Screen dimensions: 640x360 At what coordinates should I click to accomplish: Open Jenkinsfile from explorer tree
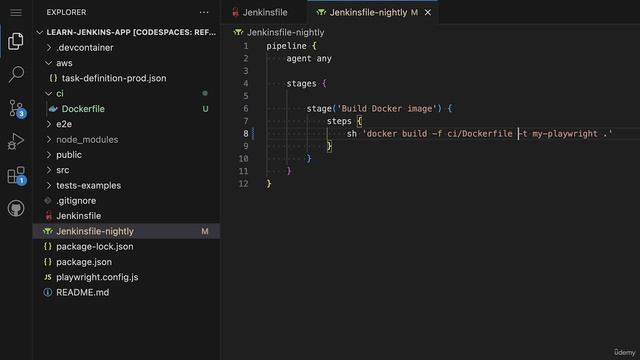click(x=79, y=216)
